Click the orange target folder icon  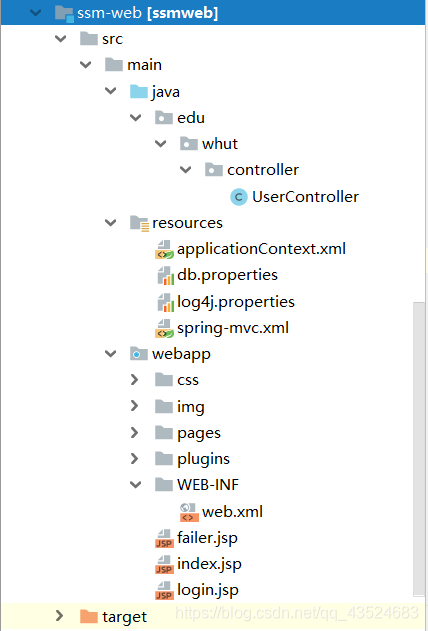click(x=89, y=617)
